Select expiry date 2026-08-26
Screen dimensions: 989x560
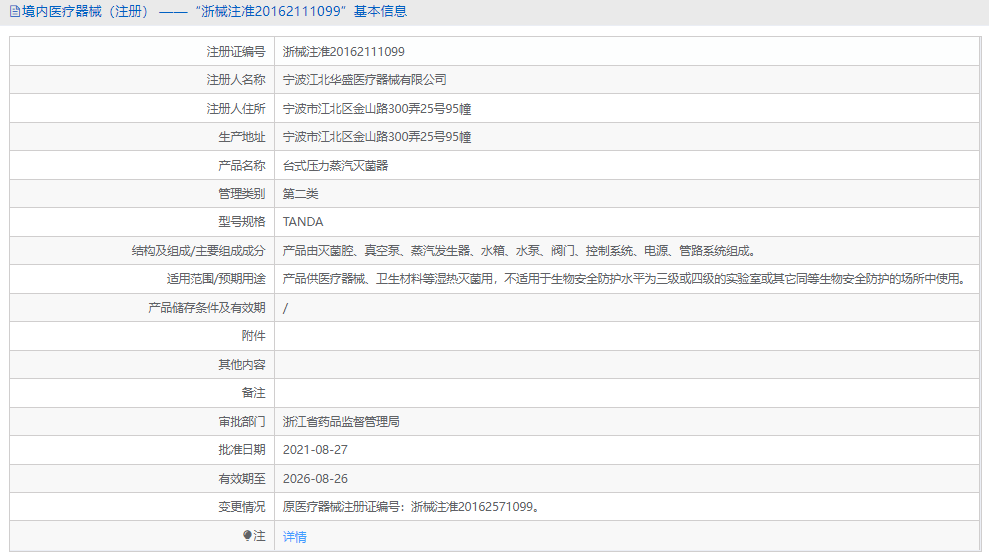pos(315,479)
